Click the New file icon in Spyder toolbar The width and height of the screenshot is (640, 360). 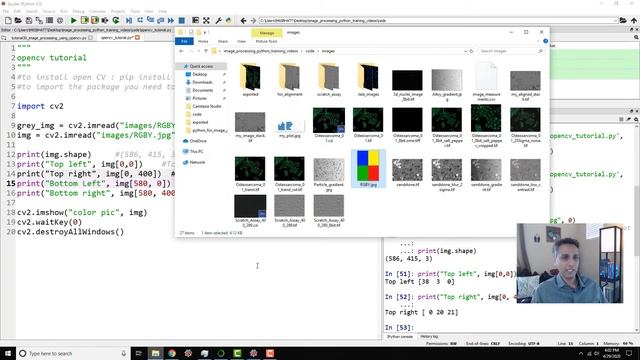pos(8,20)
